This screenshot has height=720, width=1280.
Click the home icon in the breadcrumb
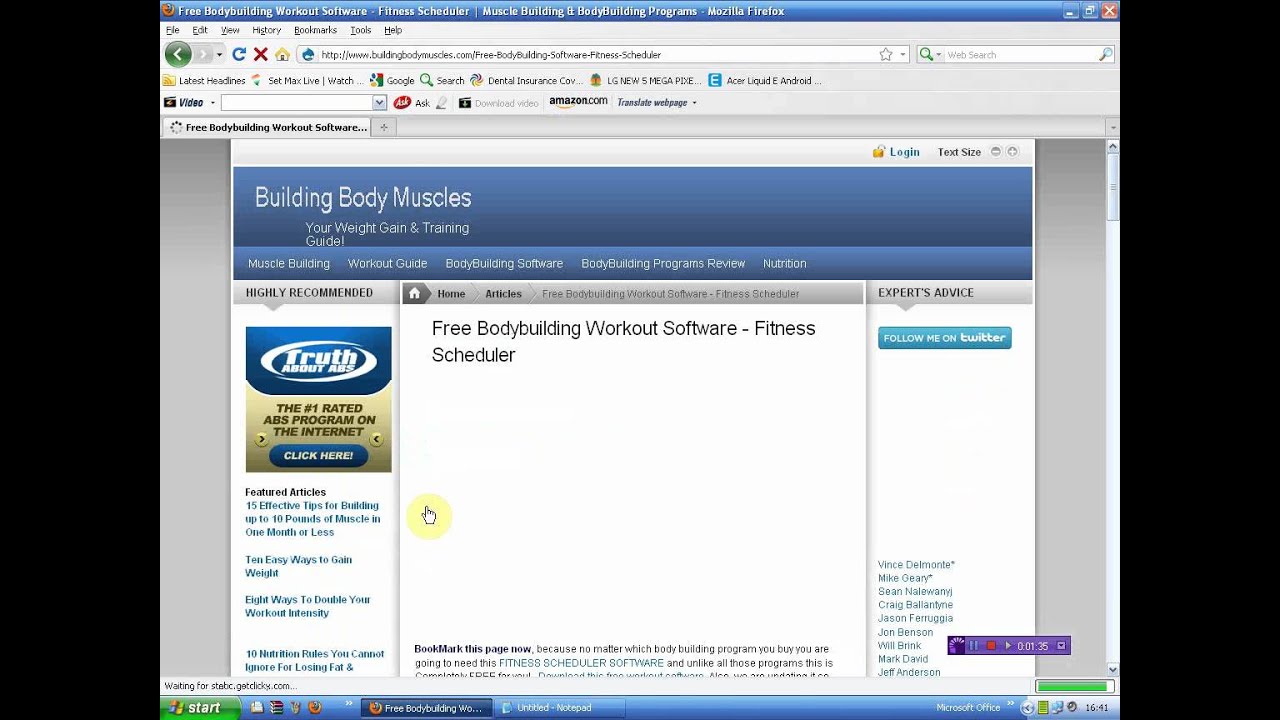click(x=414, y=293)
